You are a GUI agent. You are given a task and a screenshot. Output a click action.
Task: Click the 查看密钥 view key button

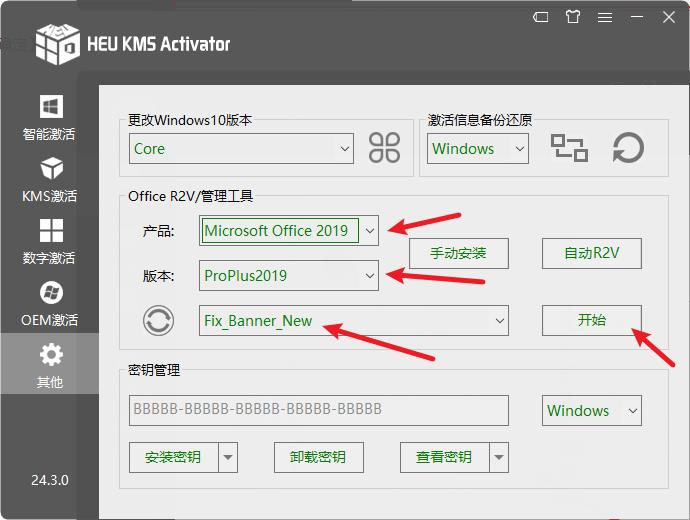(445, 458)
